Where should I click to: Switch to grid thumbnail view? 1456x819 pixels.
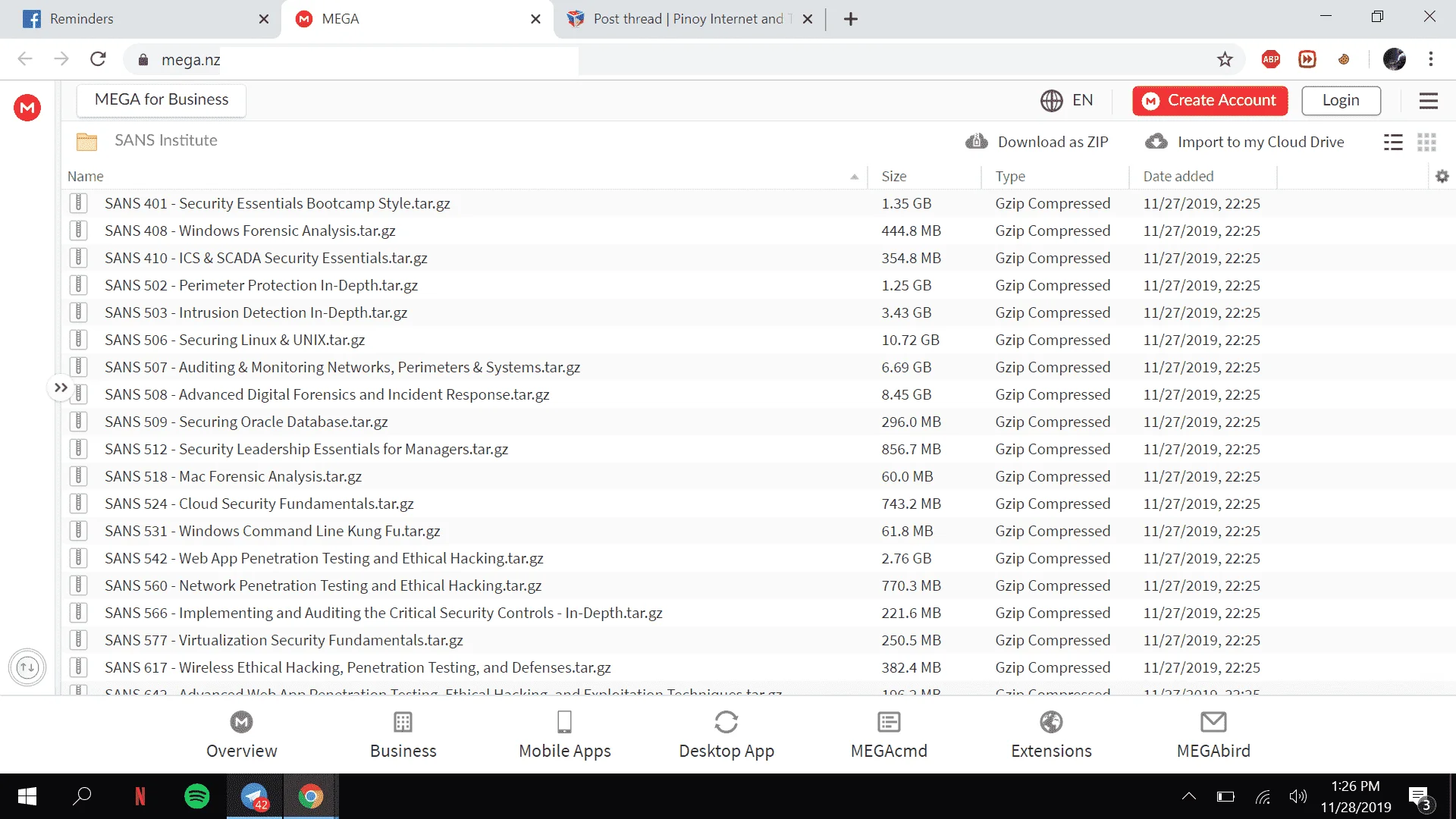pos(1426,142)
